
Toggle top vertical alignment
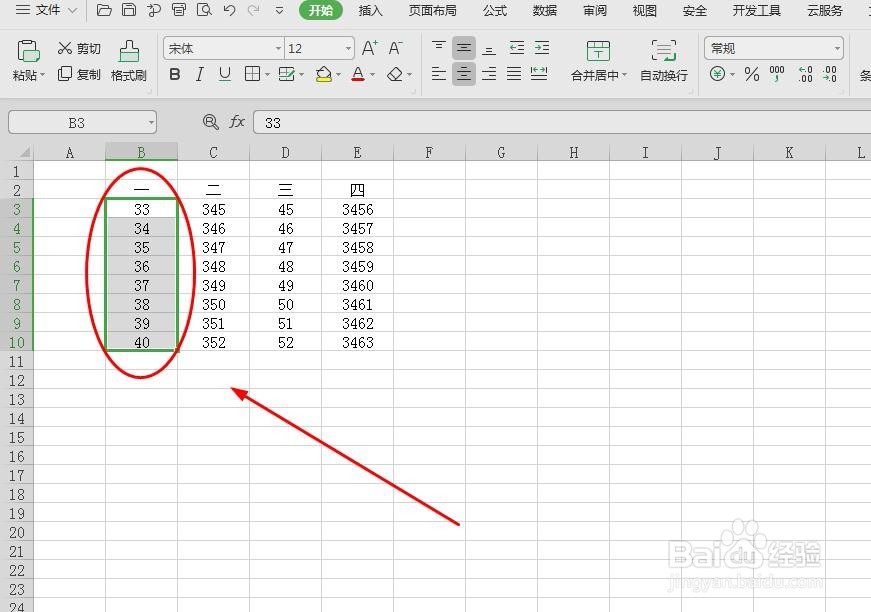tap(439, 48)
